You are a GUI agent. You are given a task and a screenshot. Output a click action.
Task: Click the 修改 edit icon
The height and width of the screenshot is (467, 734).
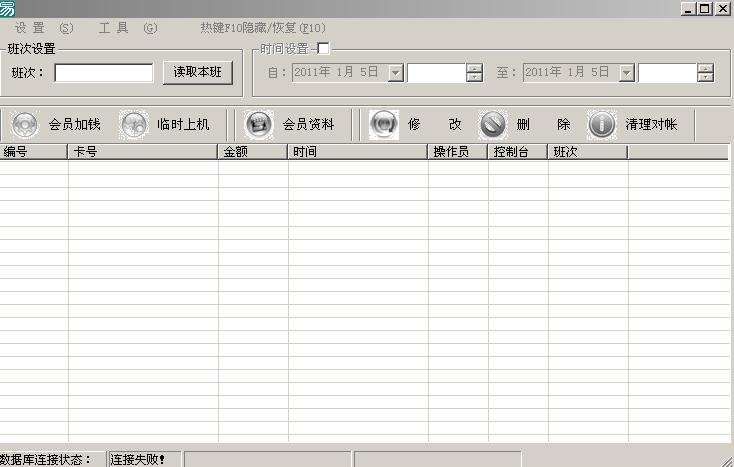[x=384, y=124]
